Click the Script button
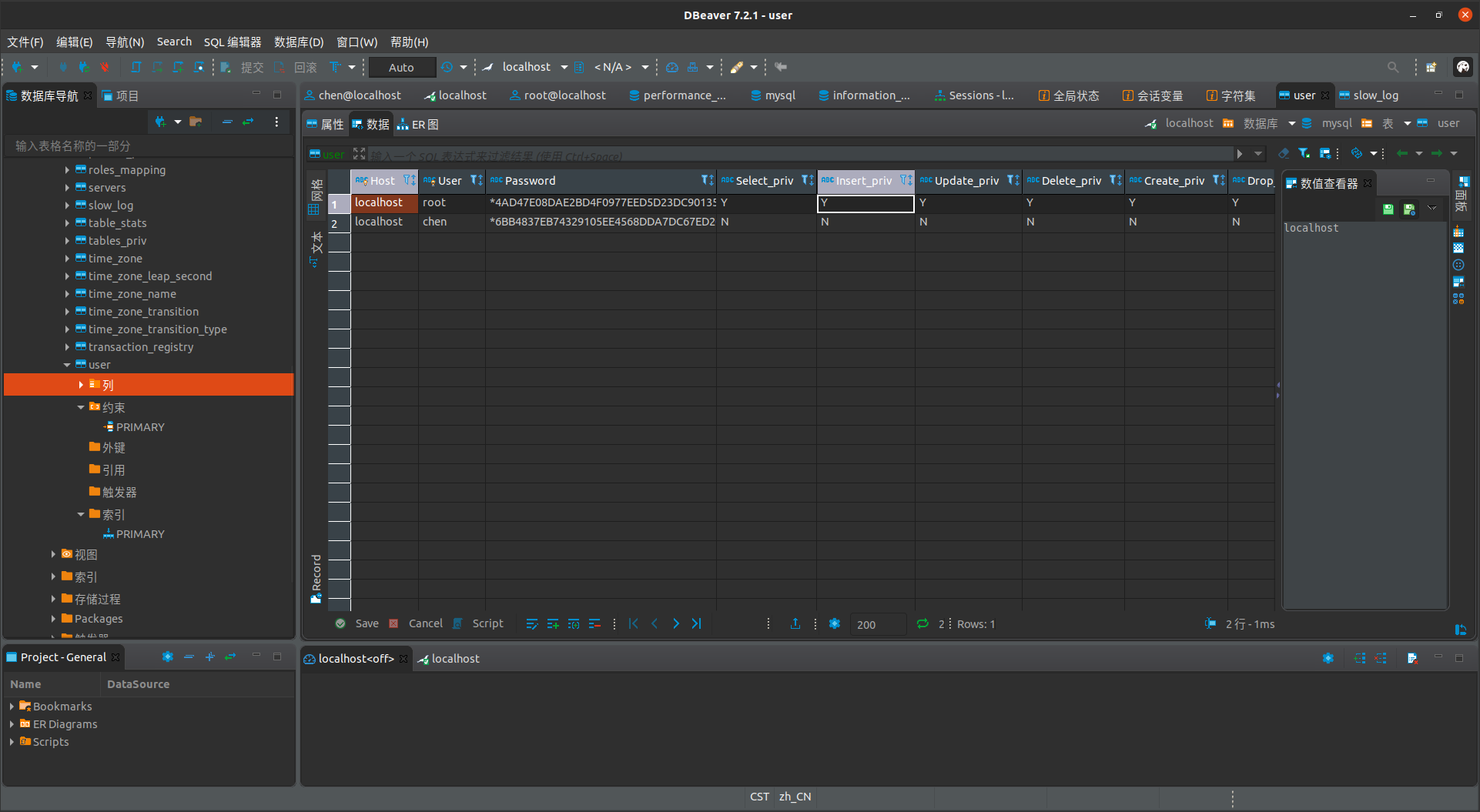1480x812 pixels. coord(478,623)
